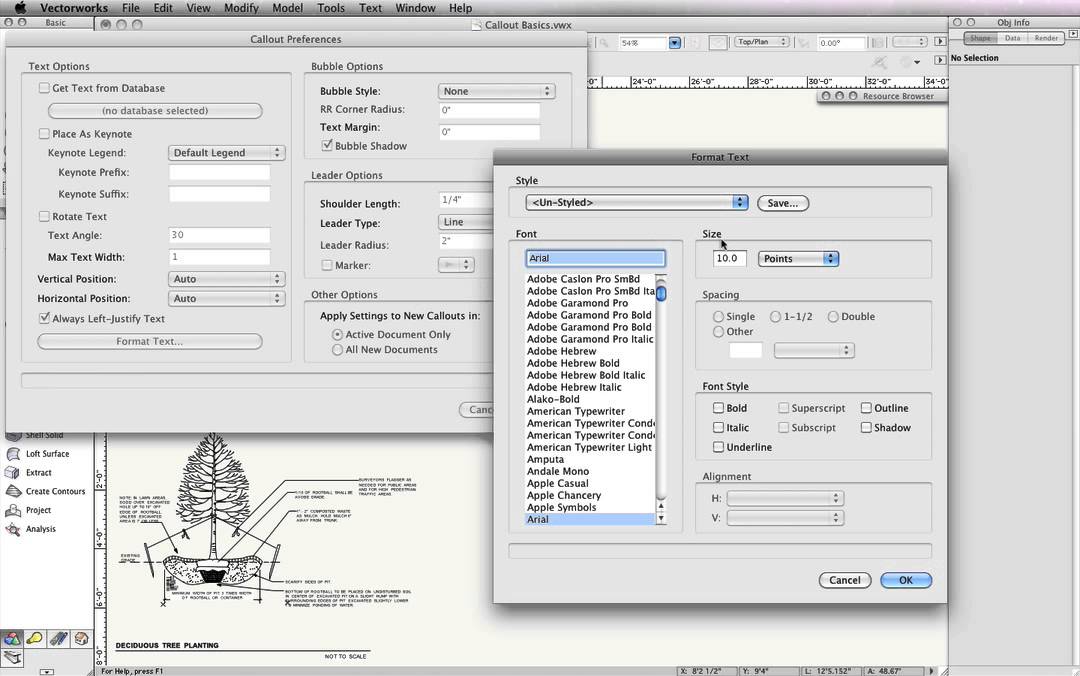Check the Underline font style

[x=718, y=447]
